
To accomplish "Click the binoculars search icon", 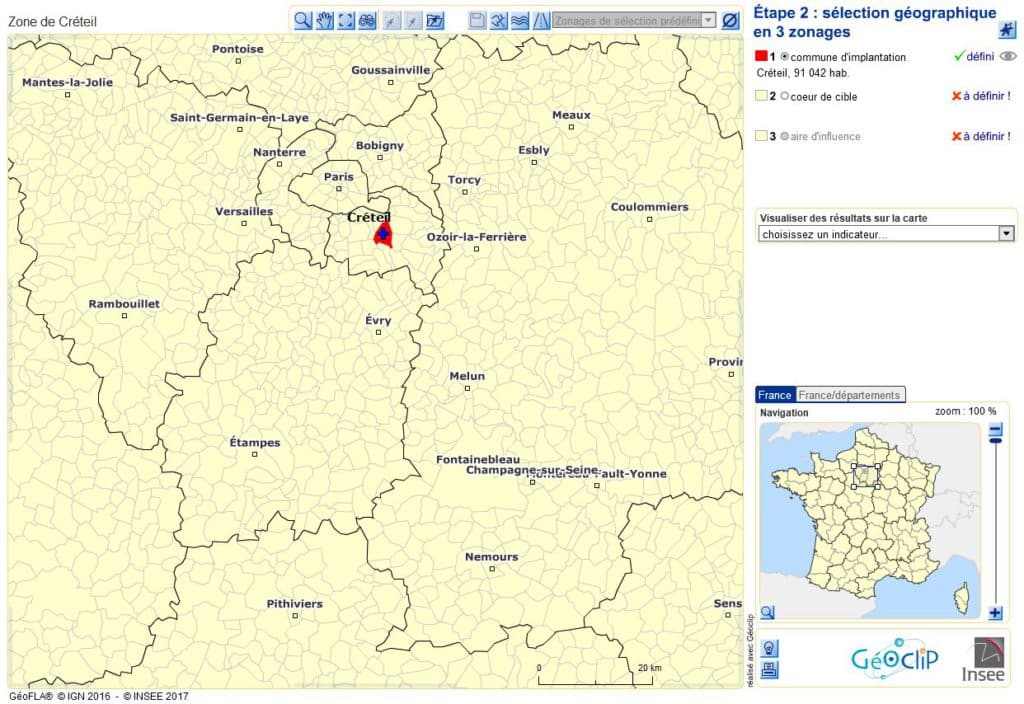I will (x=367, y=20).
